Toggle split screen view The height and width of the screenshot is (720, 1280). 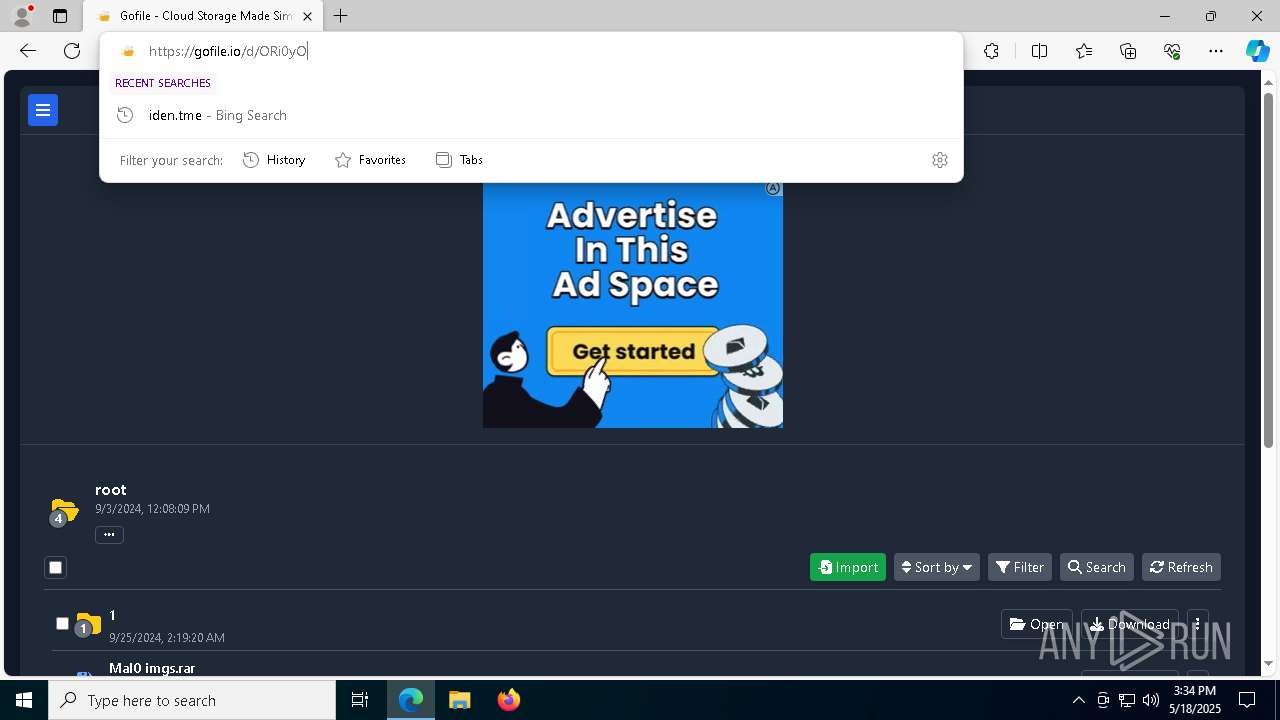click(1039, 51)
